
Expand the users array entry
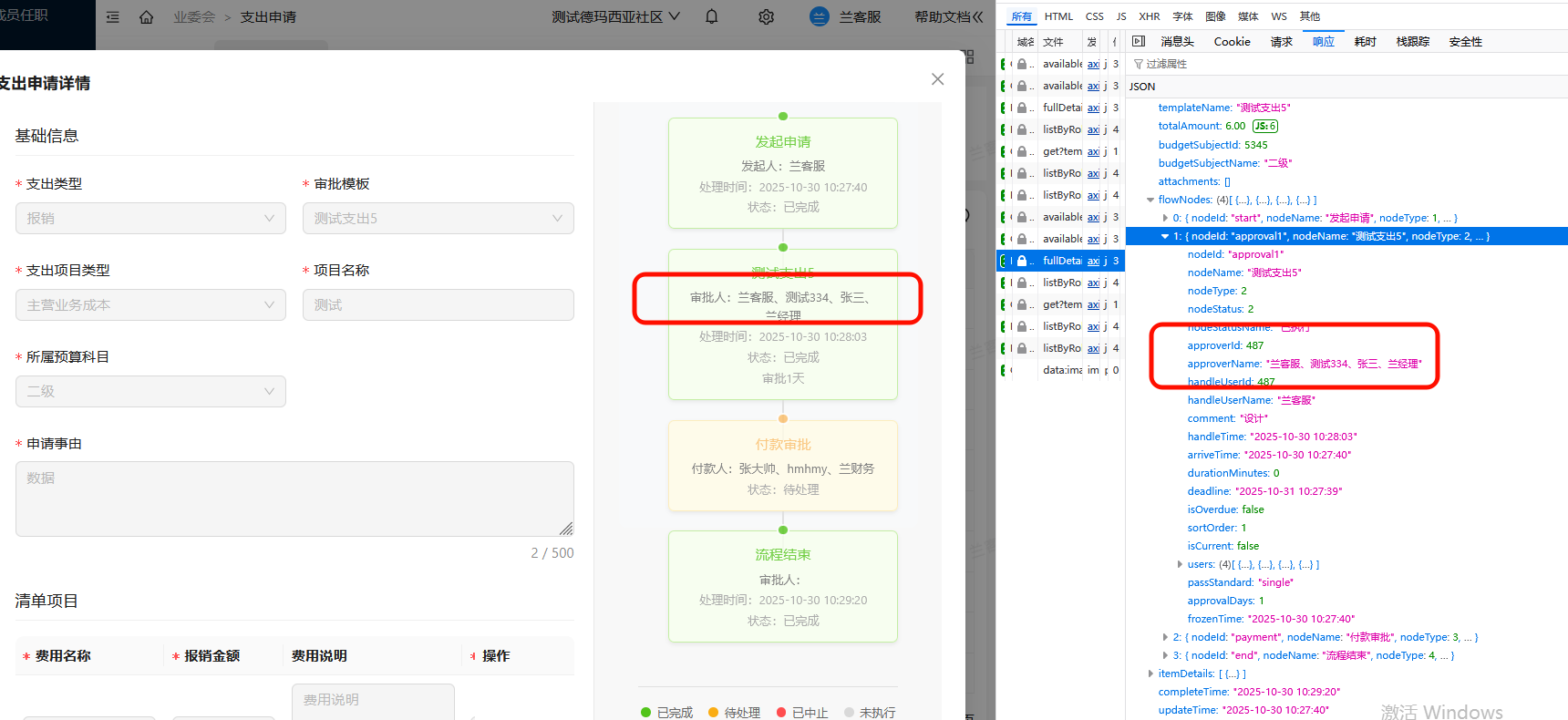click(x=1180, y=564)
